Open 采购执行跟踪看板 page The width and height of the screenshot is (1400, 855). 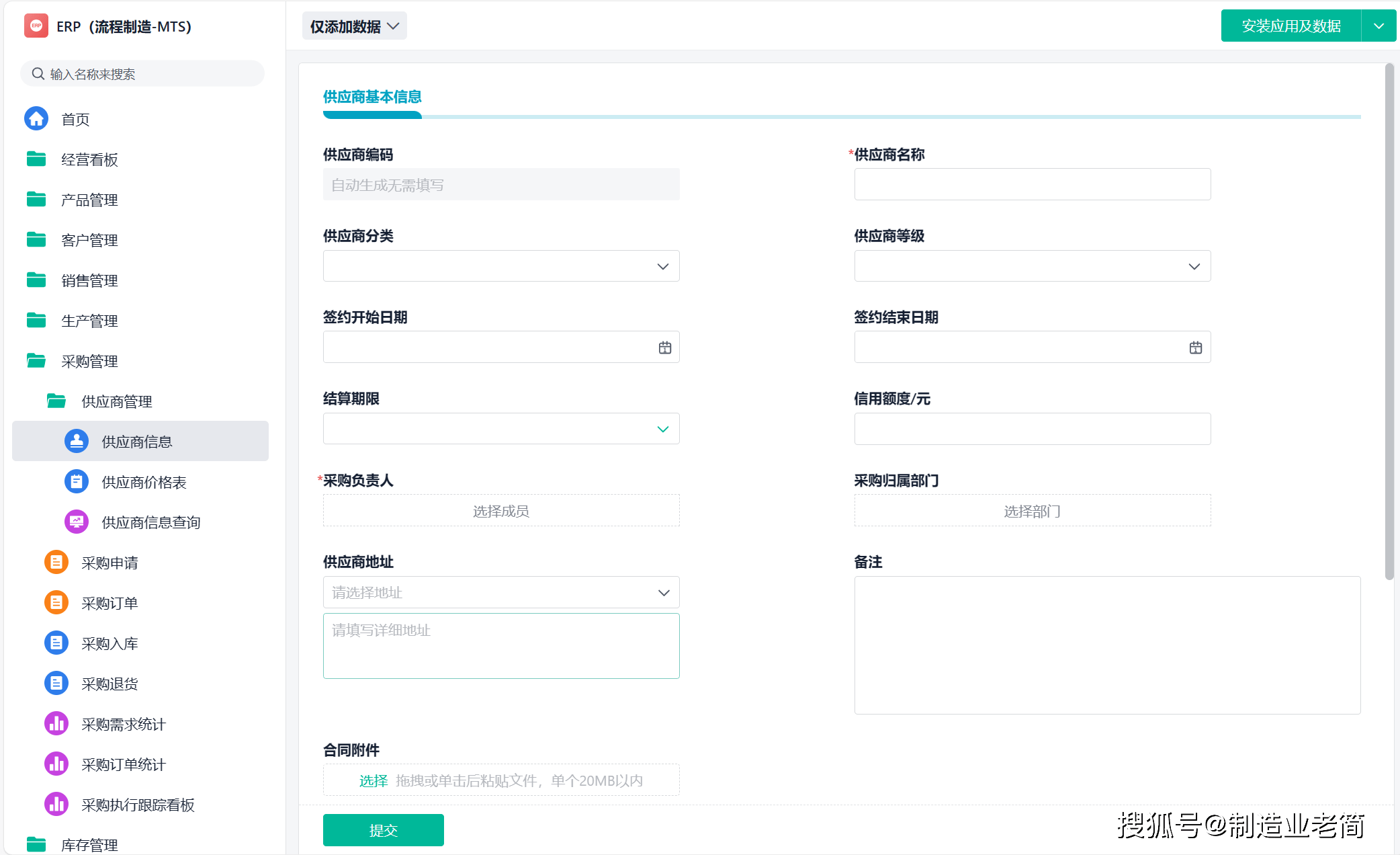coord(140,805)
